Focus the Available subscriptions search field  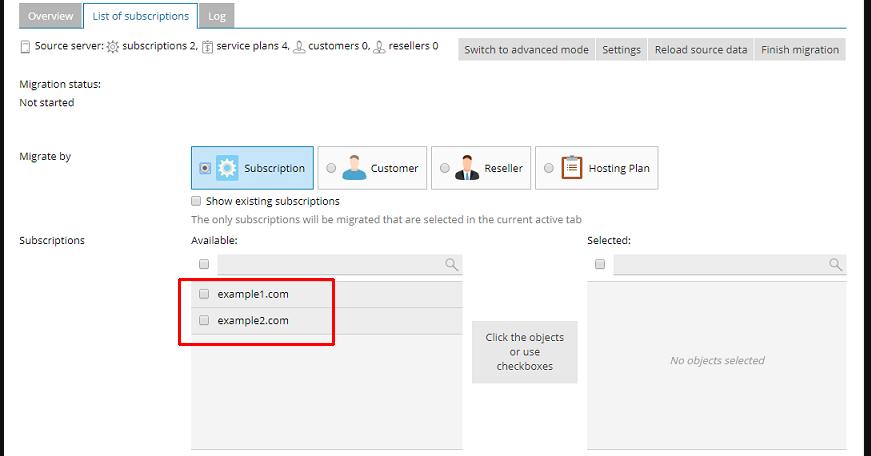click(330, 265)
